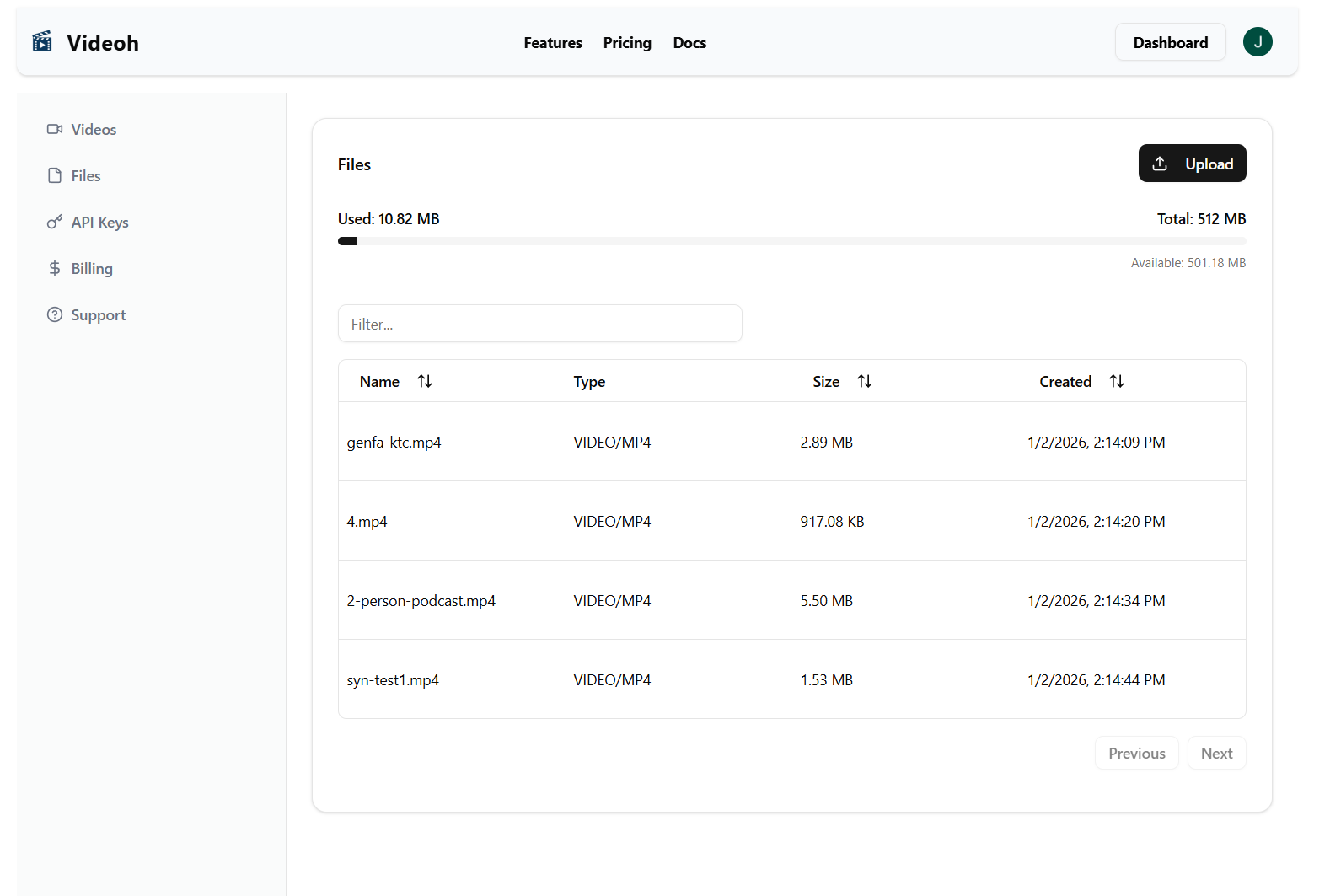This screenshot has width=1330, height=896.
Task: Click the Size column header text
Action: click(826, 381)
